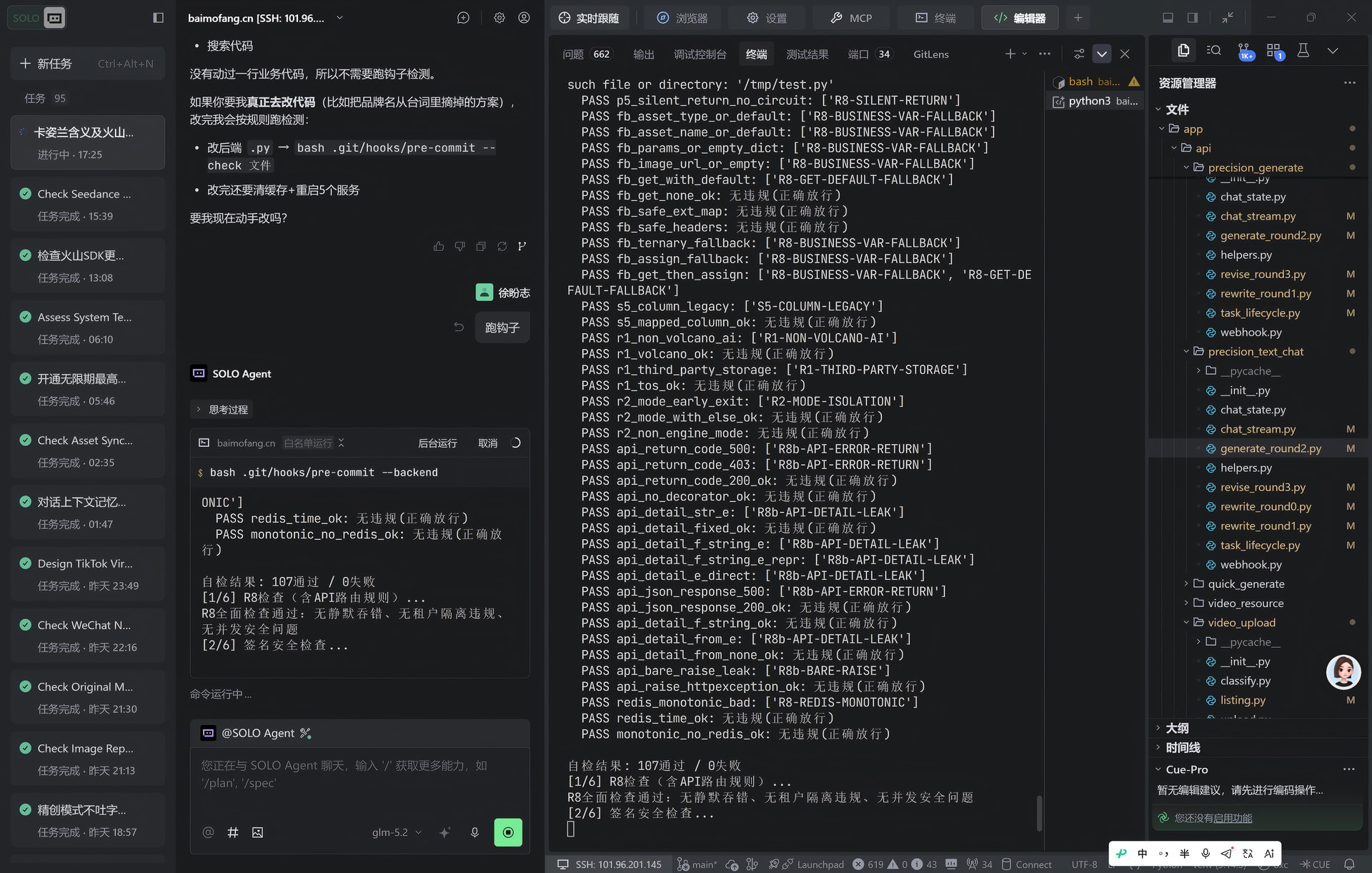This screenshot has width=1372, height=873.
Task: Click the search icon in editor sidebar
Action: coord(1213,51)
